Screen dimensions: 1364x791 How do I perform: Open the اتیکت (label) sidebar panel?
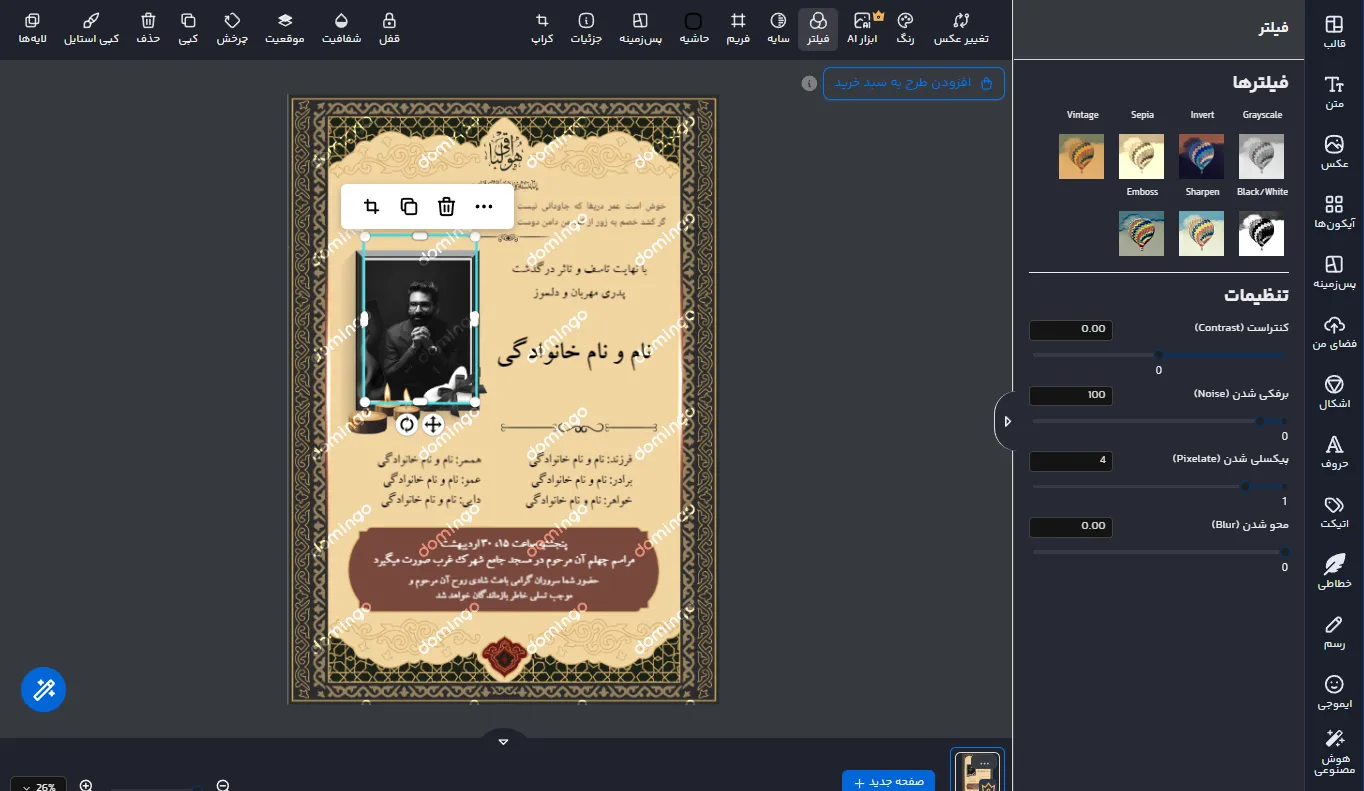pos(1334,511)
